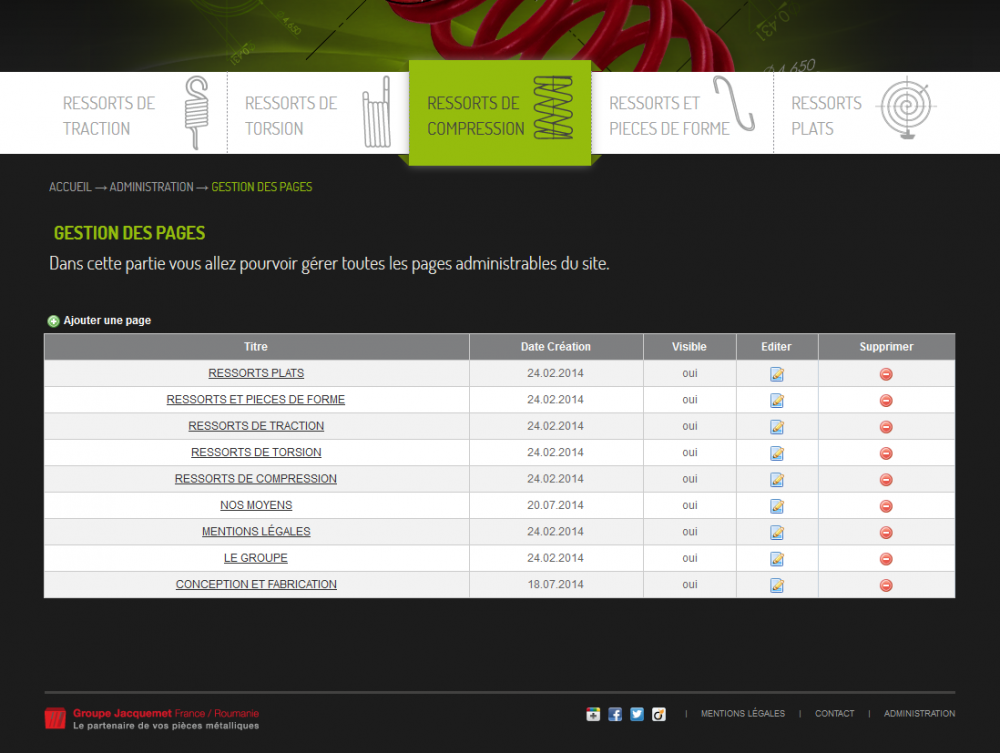The image size is (1000, 753).
Task: Open editor for NOS MOYENS page
Action: click(x=777, y=506)
